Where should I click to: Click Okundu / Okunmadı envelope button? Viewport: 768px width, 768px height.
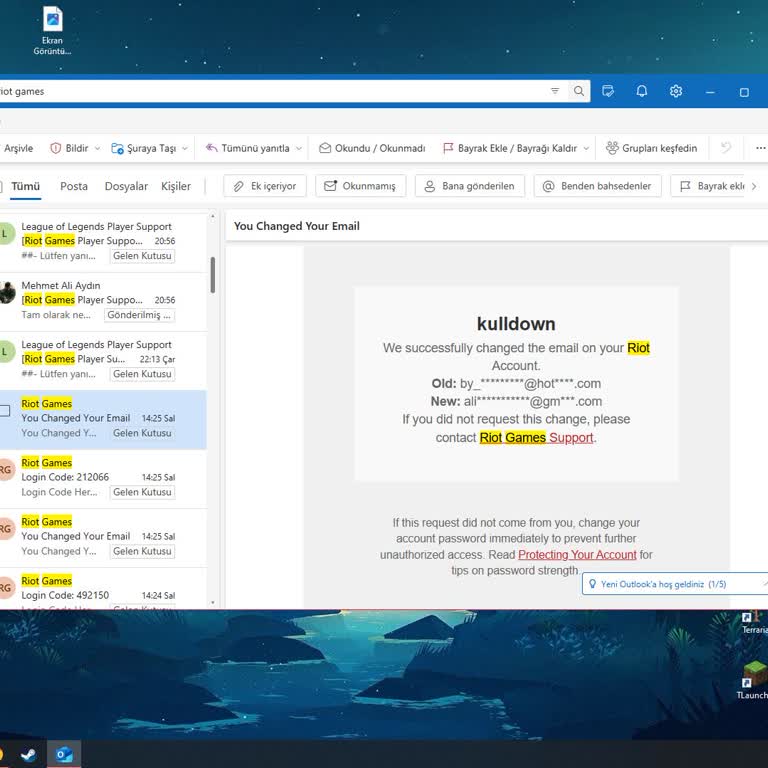[372, 148]
